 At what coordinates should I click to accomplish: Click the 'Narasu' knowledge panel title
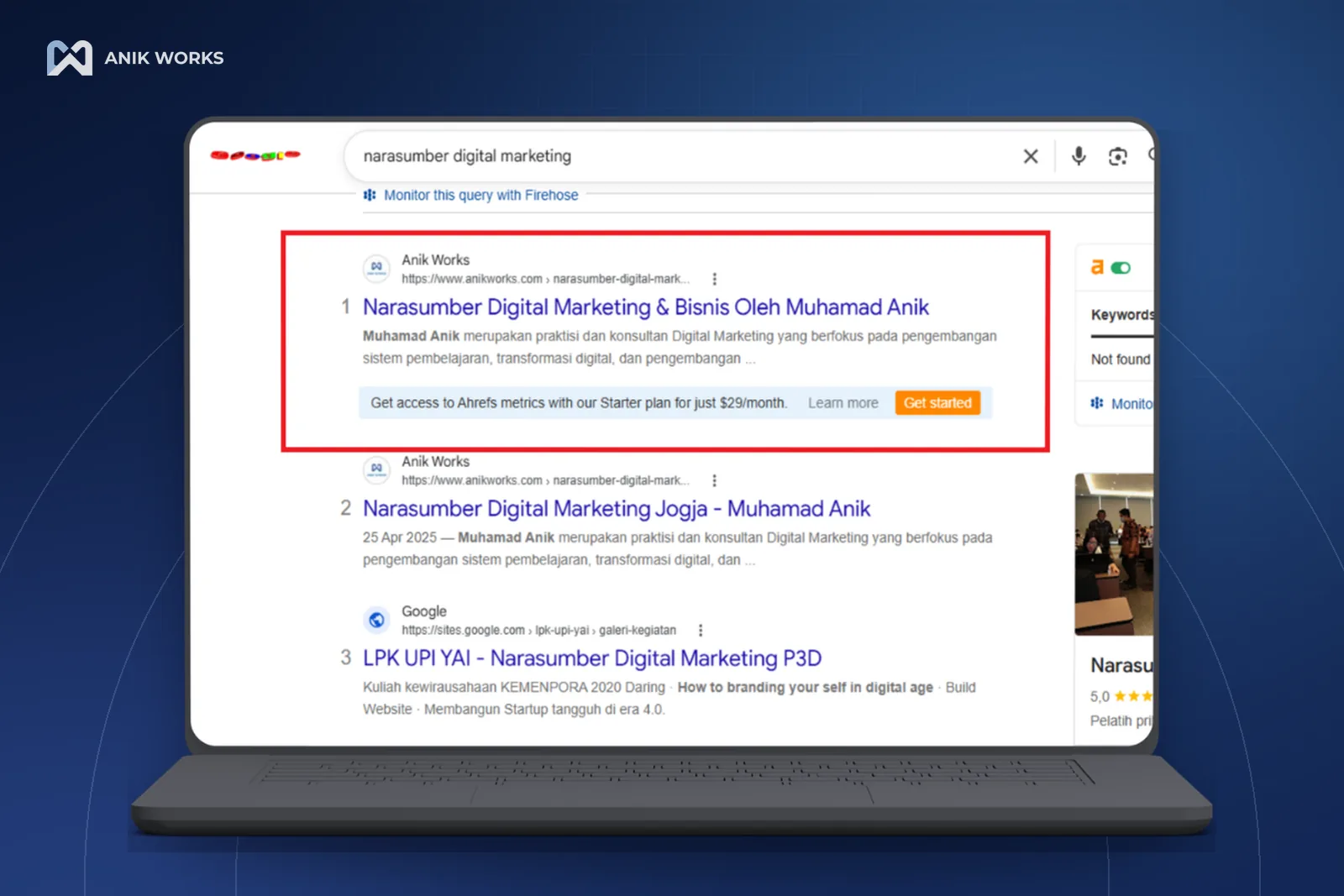(1121, 665)
